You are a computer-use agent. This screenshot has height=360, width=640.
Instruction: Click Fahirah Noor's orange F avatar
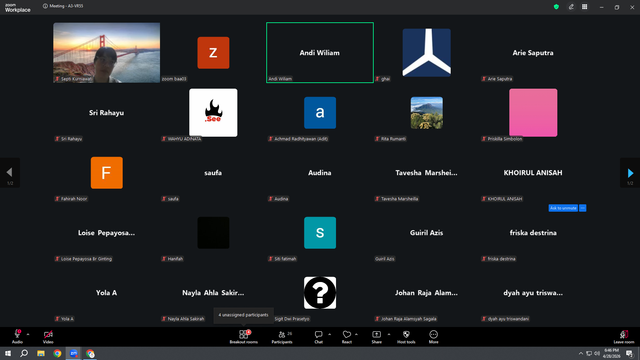pyautogui.click(x=107, y=173)
